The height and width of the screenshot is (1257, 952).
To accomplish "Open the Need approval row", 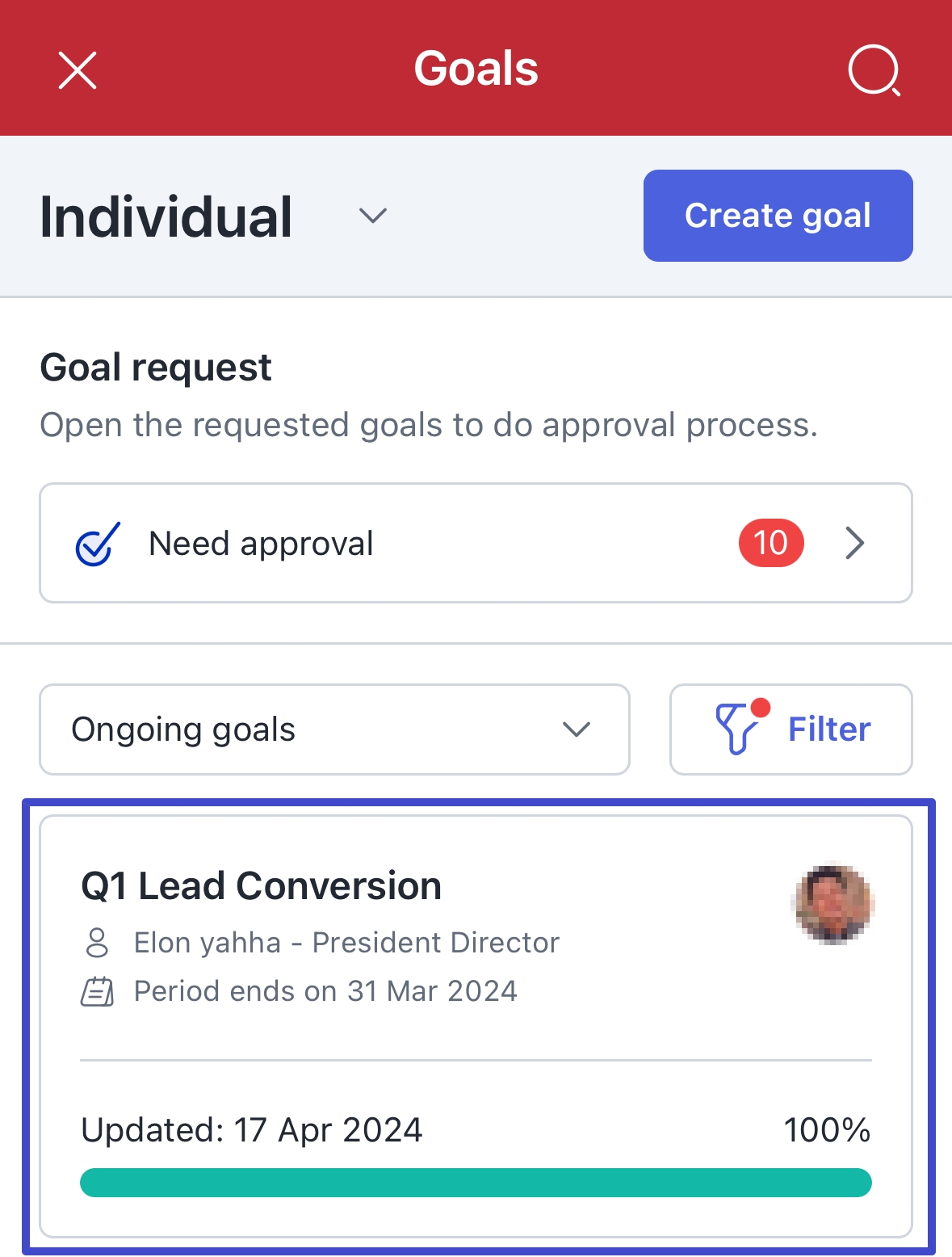I will click(476, 543).
